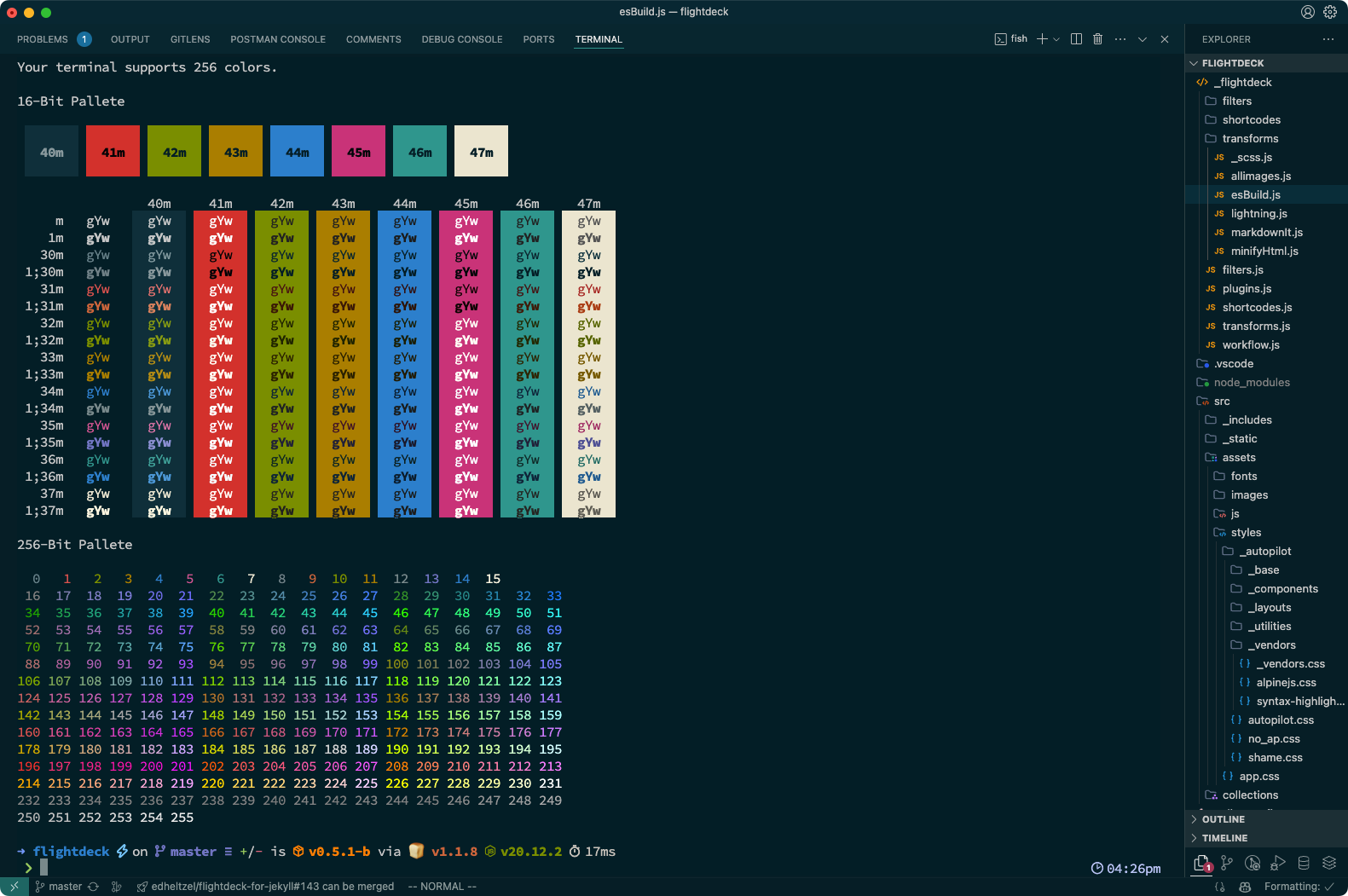The width and height of the screenshot is (1348, 896).
Task: Open the app.css file
Action: (1266, 776)
